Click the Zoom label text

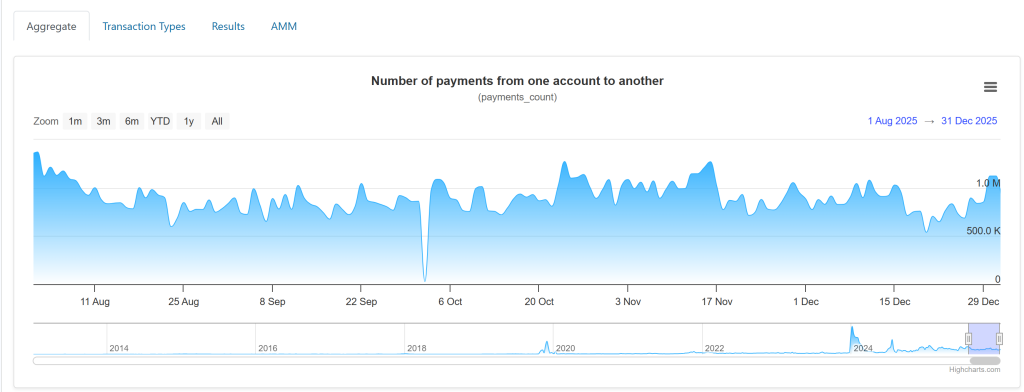pyautogui.click(x=46, y=122)
